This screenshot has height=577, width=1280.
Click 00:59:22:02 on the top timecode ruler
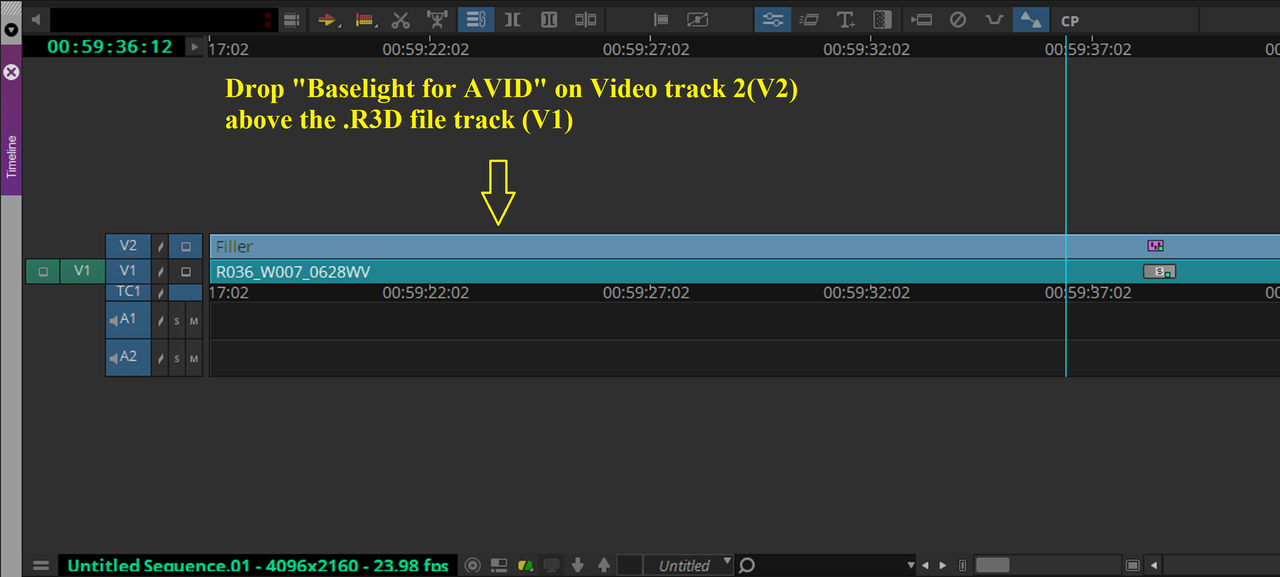pos(426,48)
